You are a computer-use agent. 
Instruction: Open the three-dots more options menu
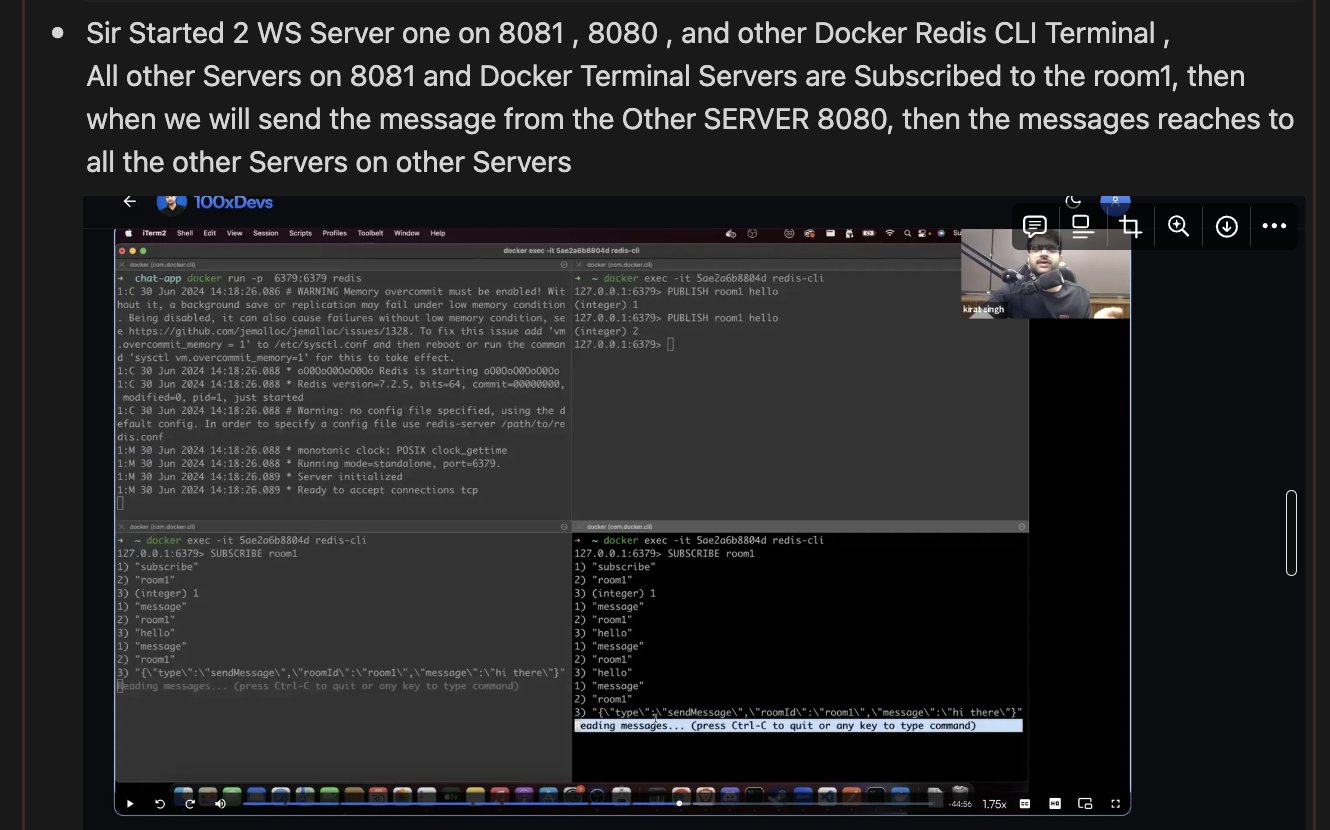[x=1274, y=226]
